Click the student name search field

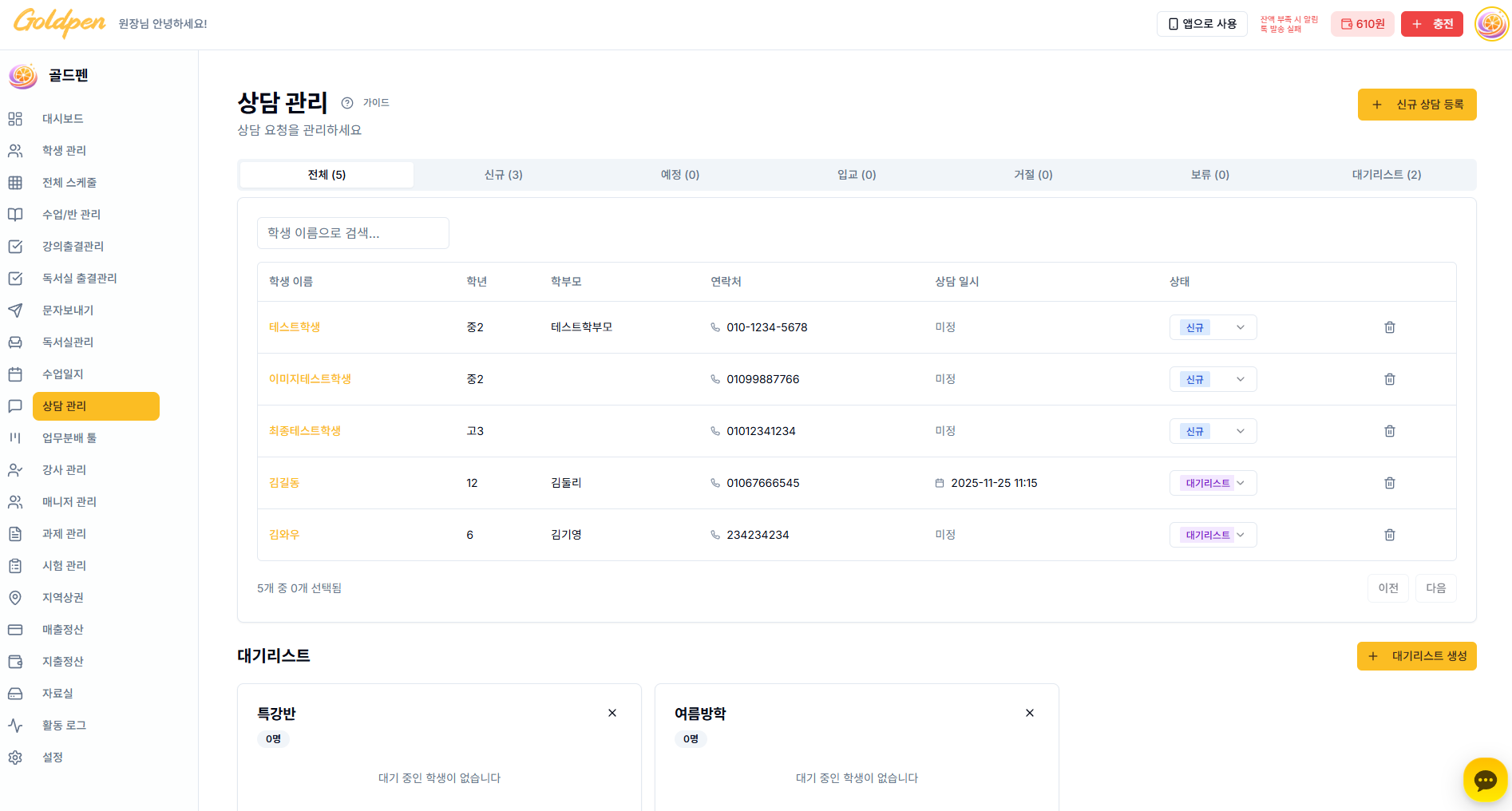[353, 233]
